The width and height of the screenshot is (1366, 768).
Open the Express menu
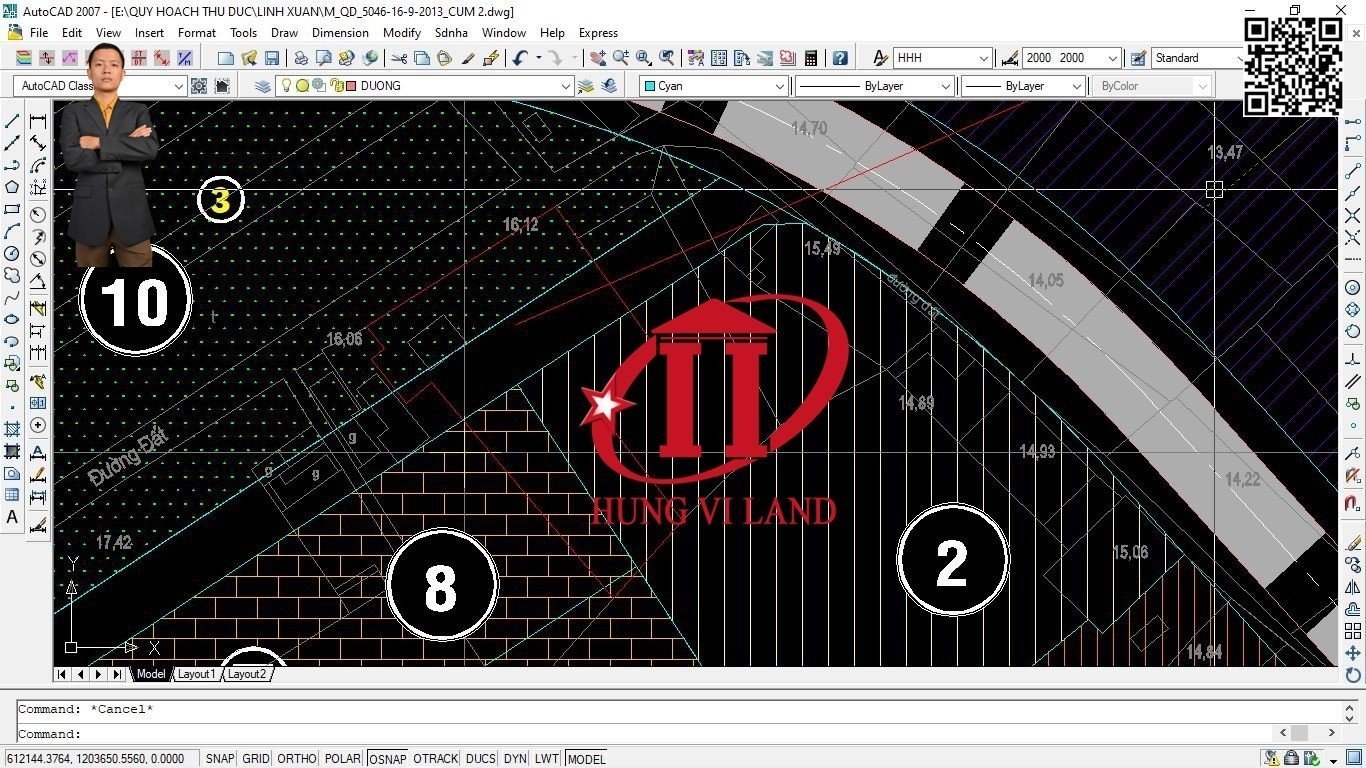click(598, 33)
